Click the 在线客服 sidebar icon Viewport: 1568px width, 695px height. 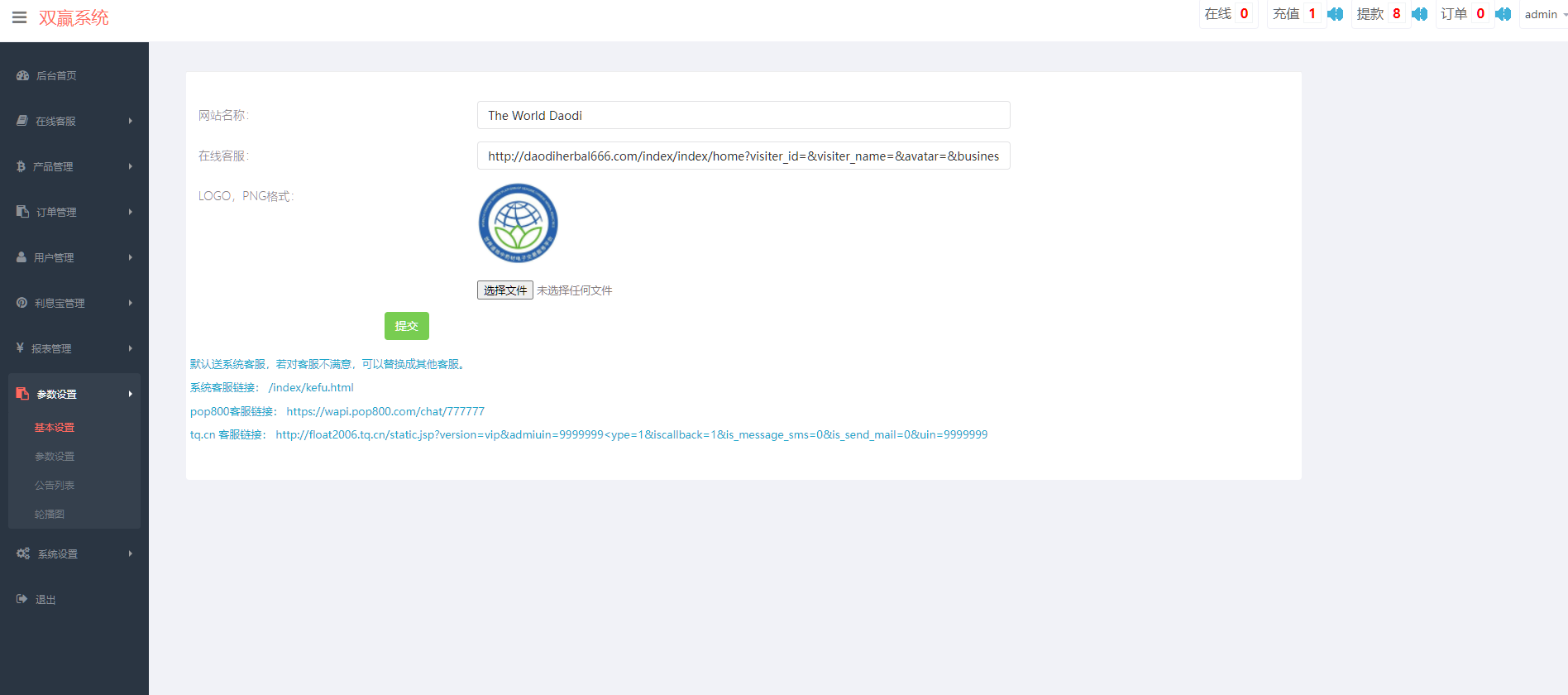(22, 121)
